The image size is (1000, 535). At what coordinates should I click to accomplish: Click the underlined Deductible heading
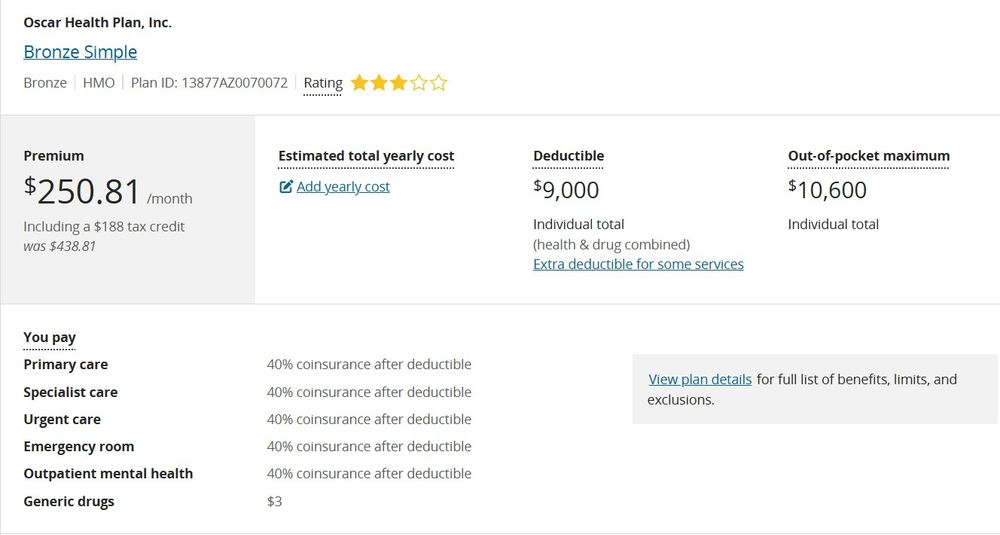point(568,156)
